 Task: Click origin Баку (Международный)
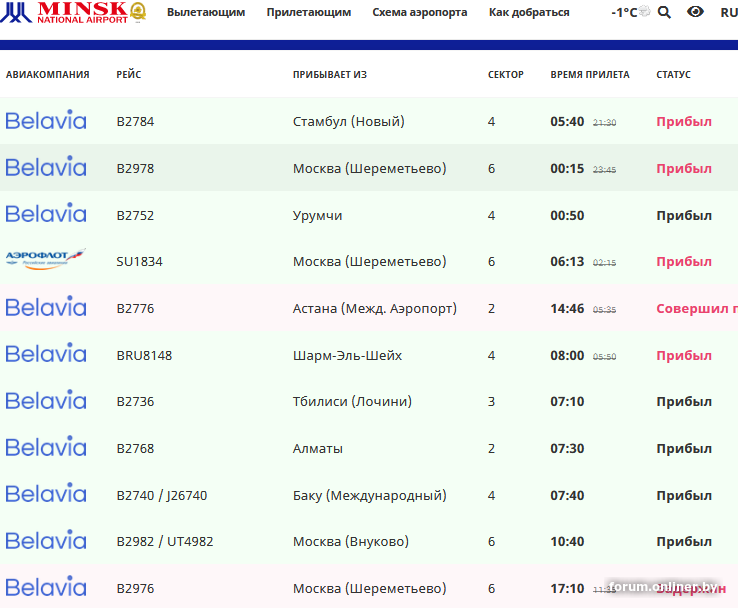click(x=369, y=496)
